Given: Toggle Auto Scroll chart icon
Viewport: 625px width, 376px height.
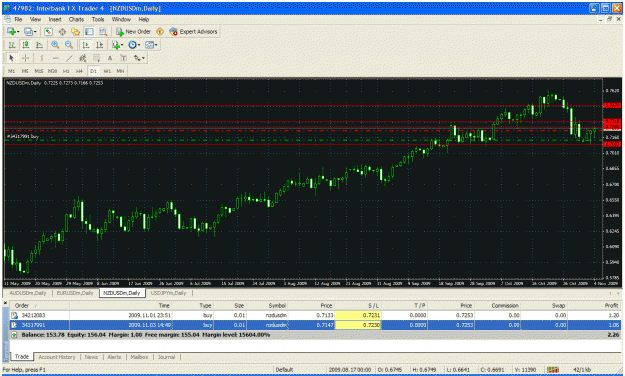Looking at the screenshot, I should (85, 45).
